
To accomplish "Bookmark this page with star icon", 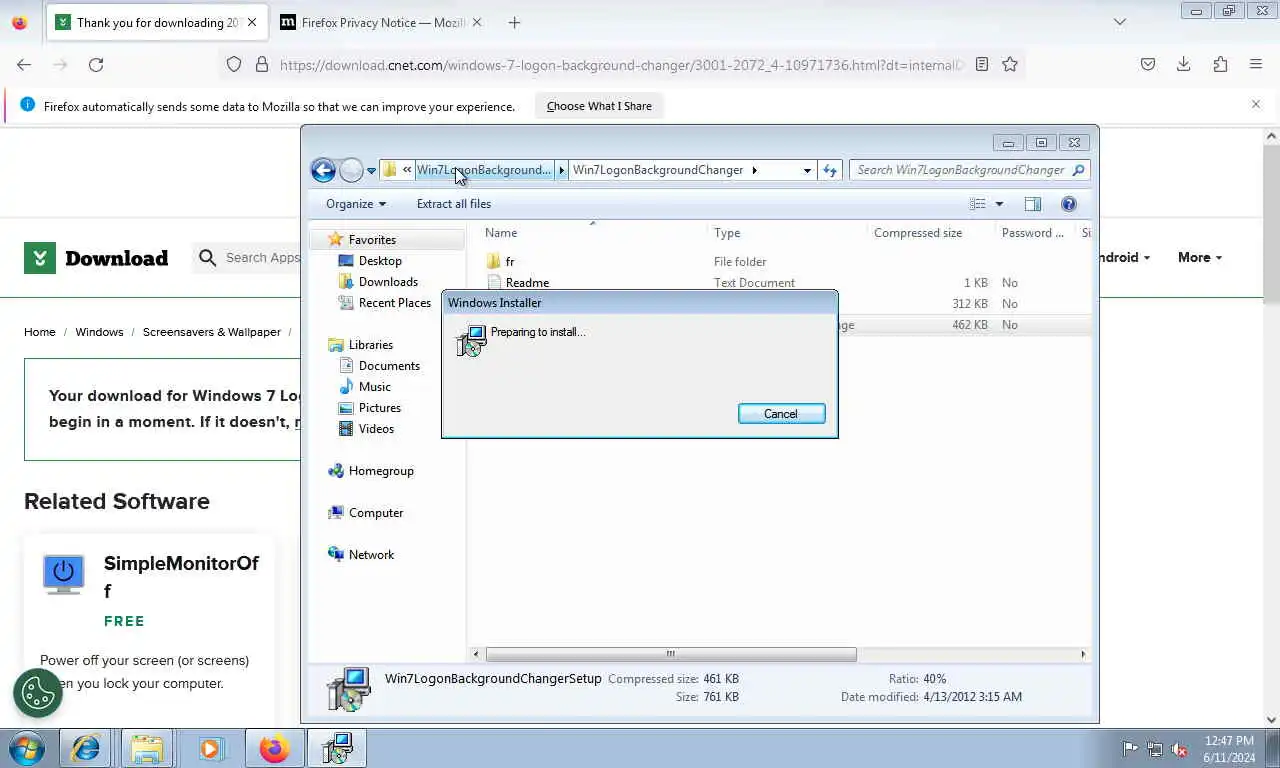I will click(x=1010, y=64).
